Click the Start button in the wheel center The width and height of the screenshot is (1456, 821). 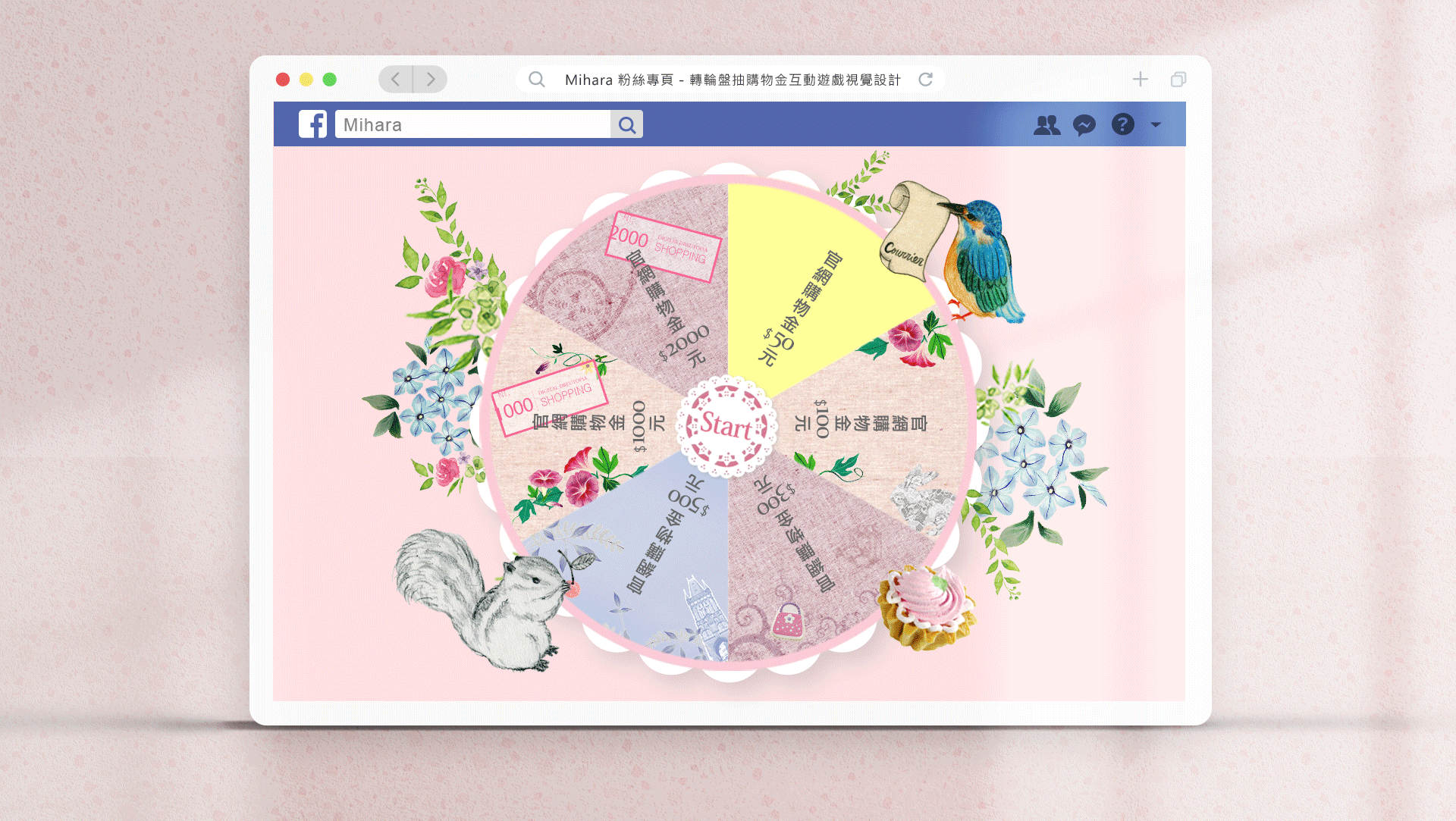(x=726, y=426)
